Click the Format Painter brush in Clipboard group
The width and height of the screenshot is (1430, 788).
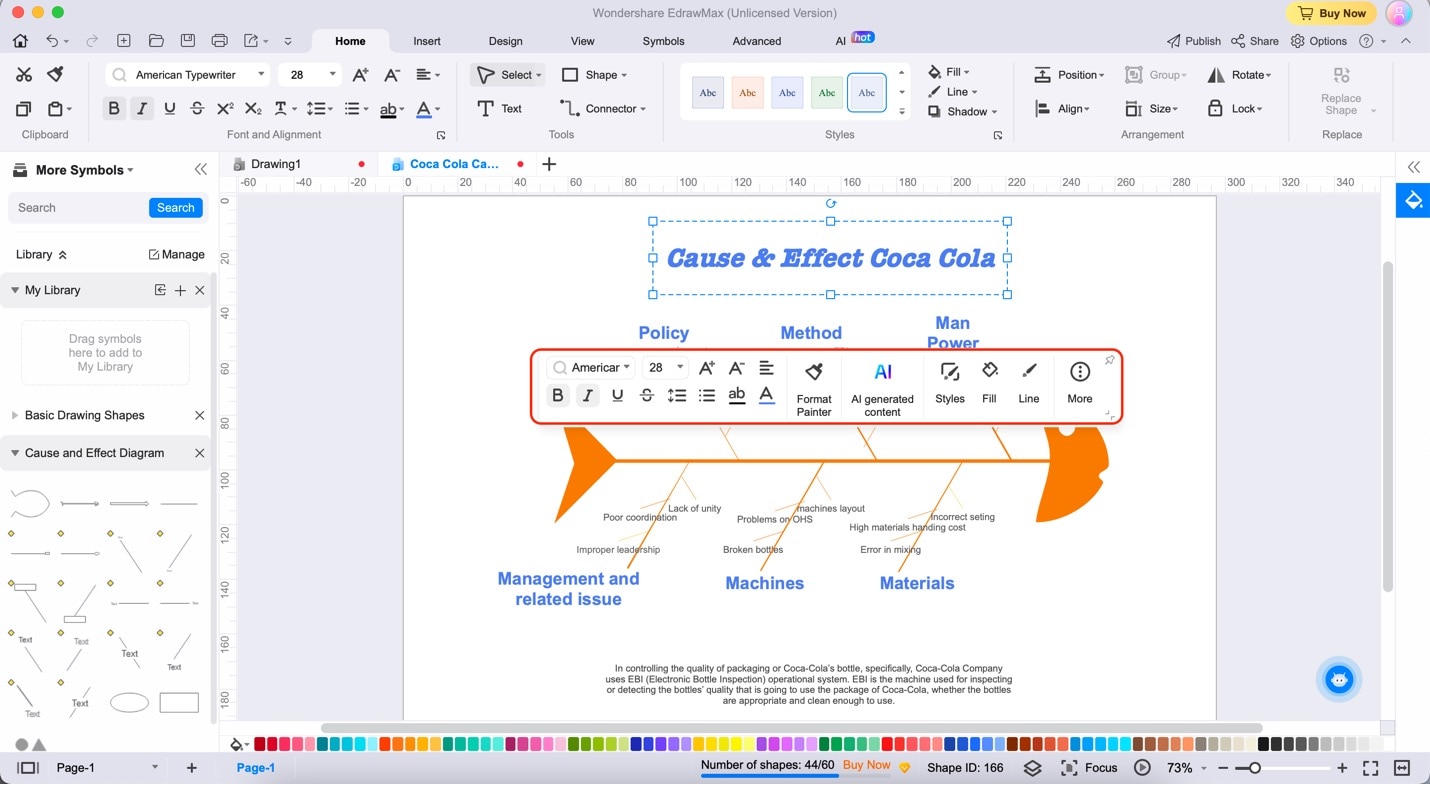[55, 75]
